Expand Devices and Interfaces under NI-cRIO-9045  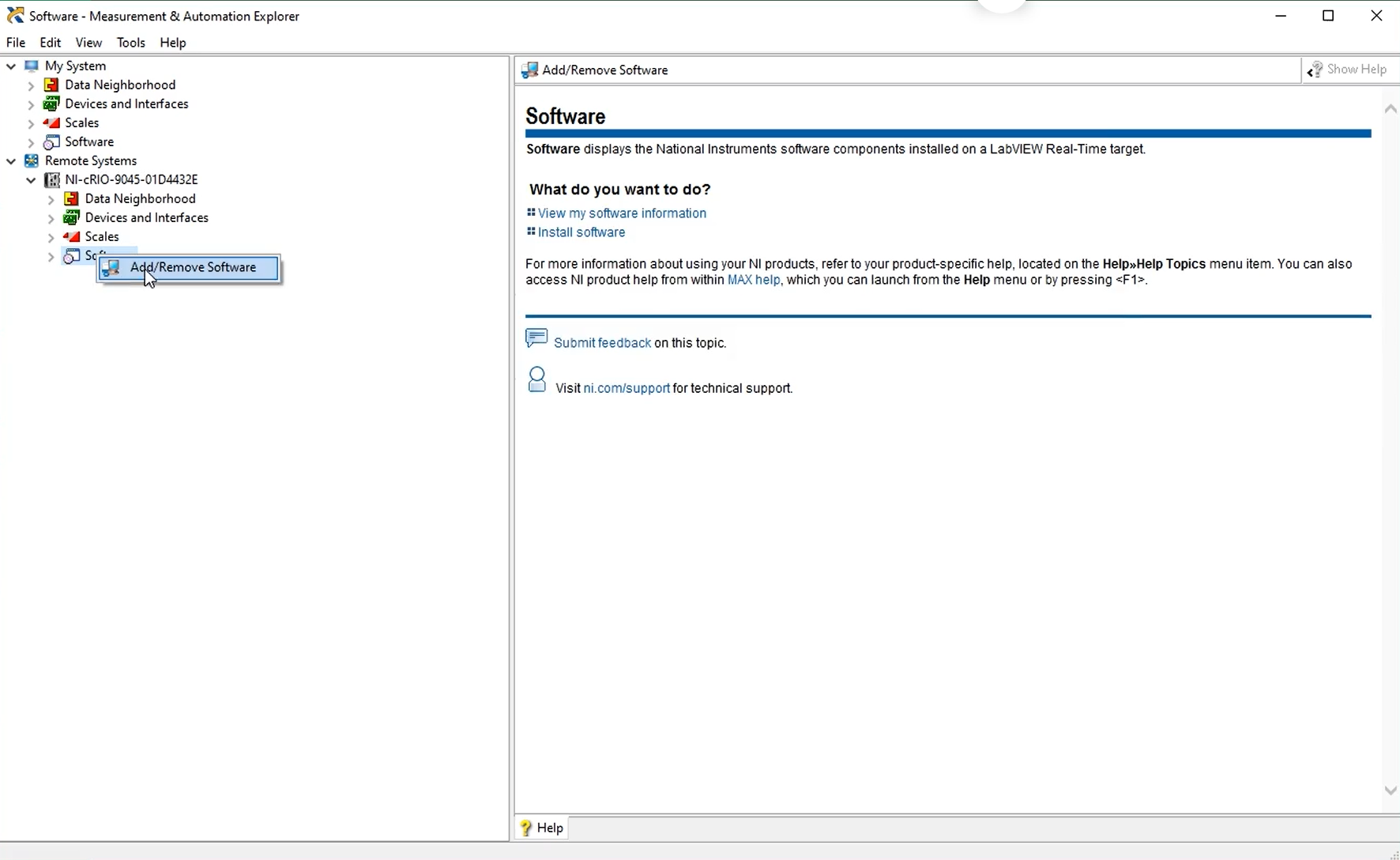51,218
